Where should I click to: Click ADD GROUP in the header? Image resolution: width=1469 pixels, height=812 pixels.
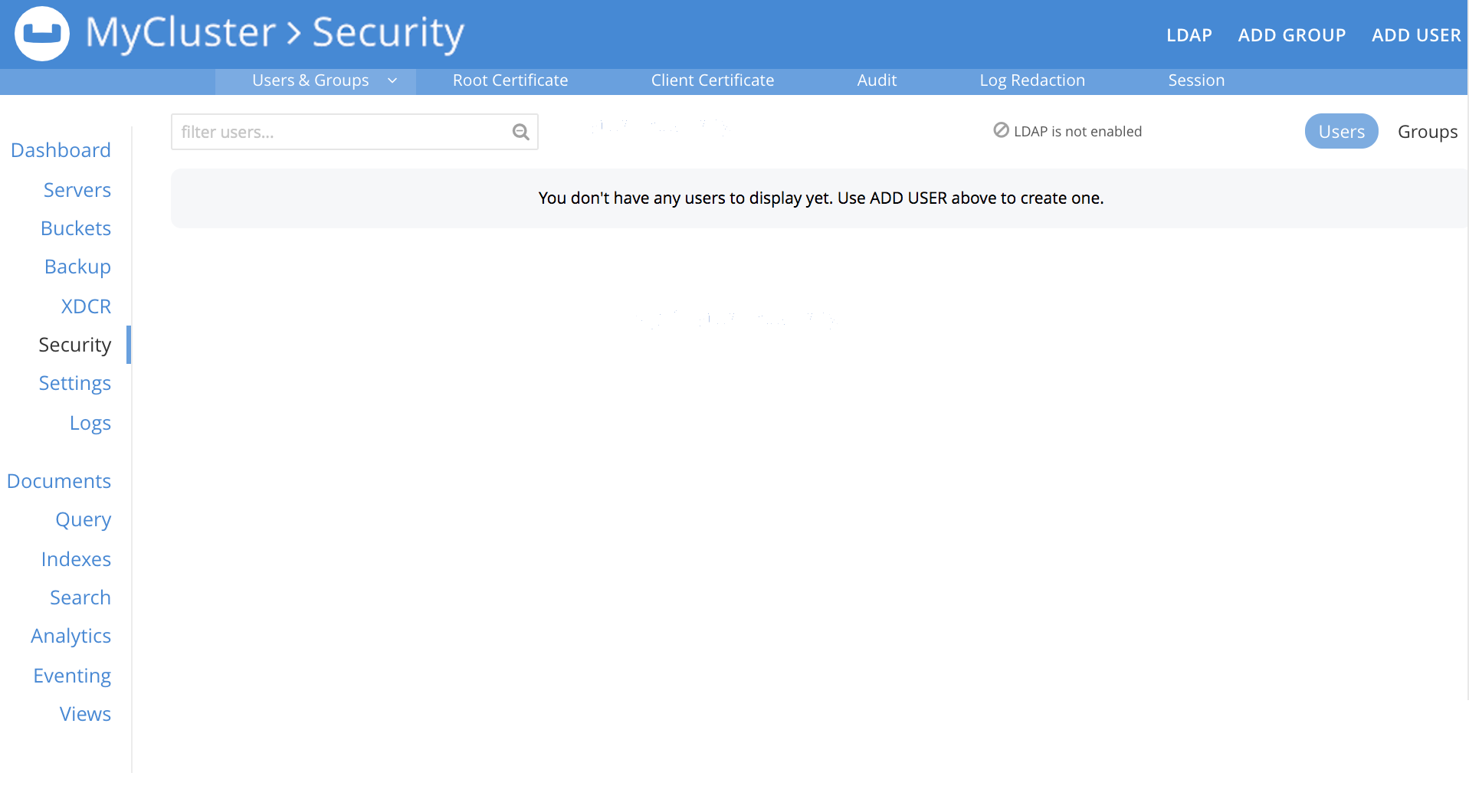[x=1292, y=34]
